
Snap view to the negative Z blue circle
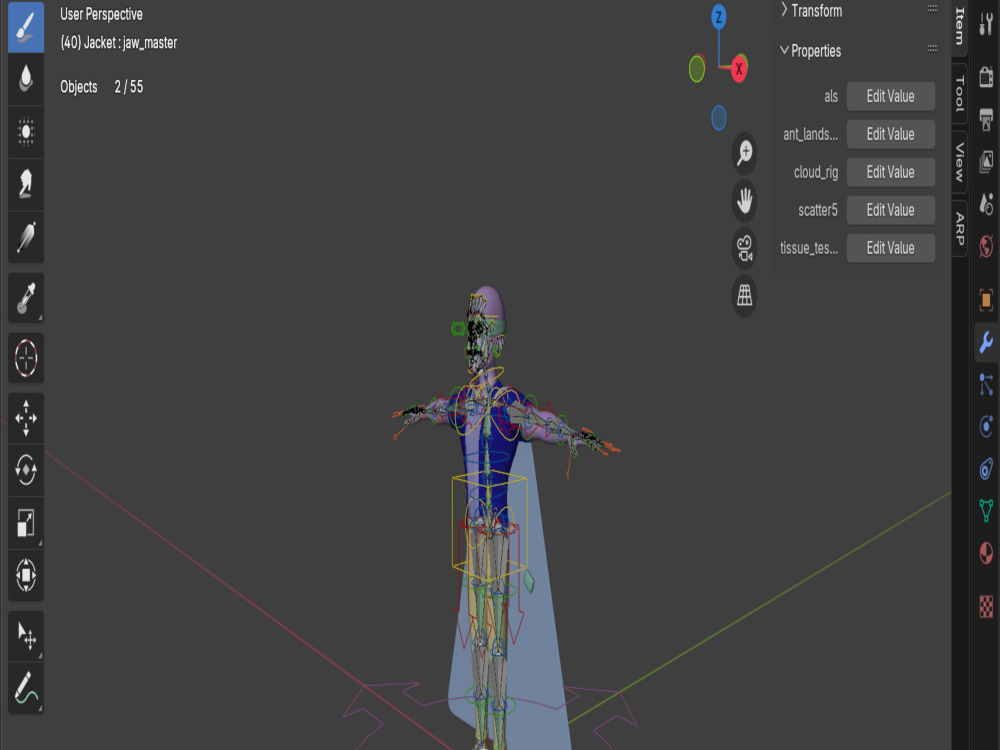719,118
